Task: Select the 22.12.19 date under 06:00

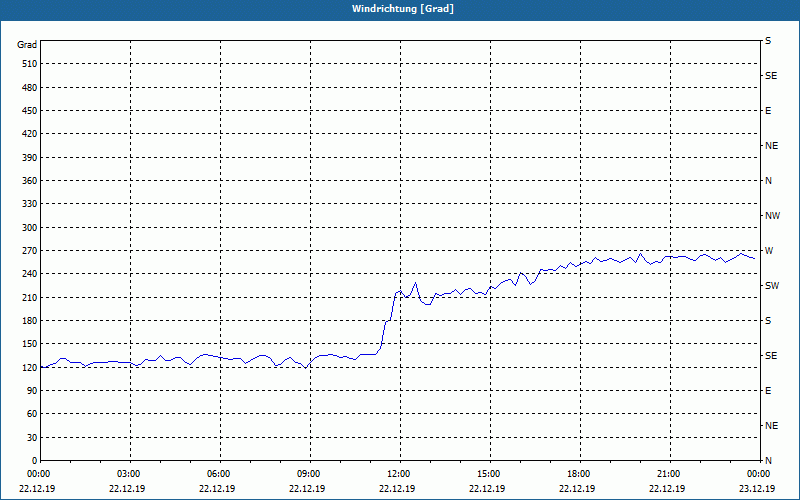Action: [x=217, y=488]
